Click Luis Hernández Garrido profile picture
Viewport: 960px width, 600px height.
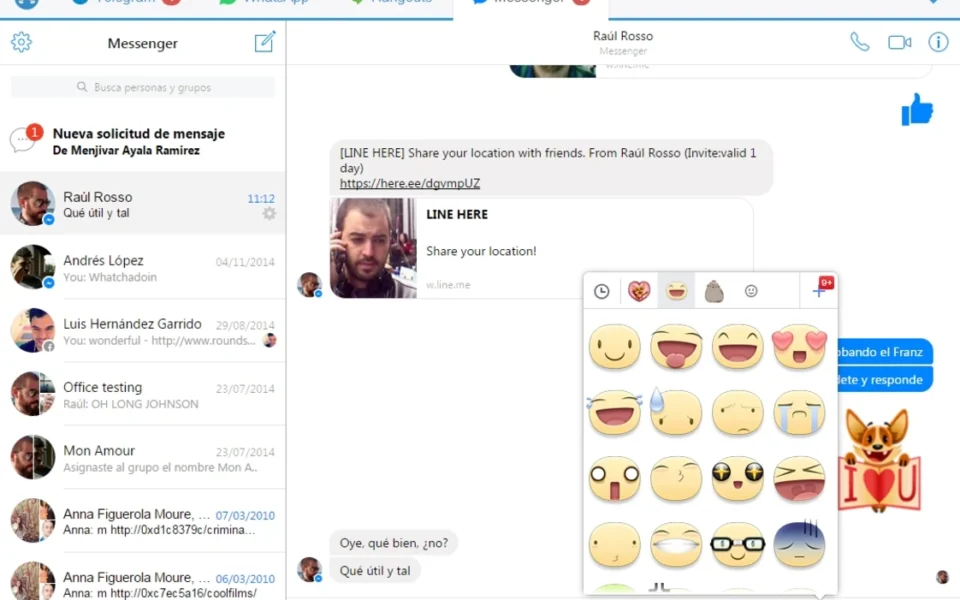[x=32, y=331]
